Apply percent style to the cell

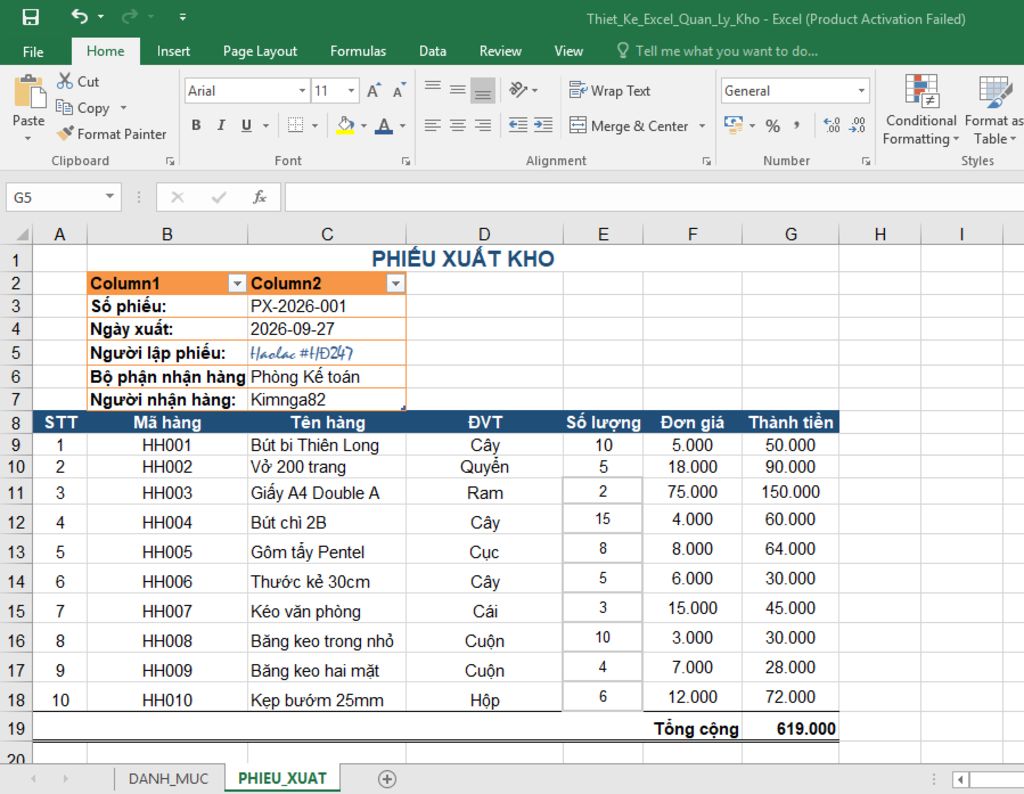(773, 126)
